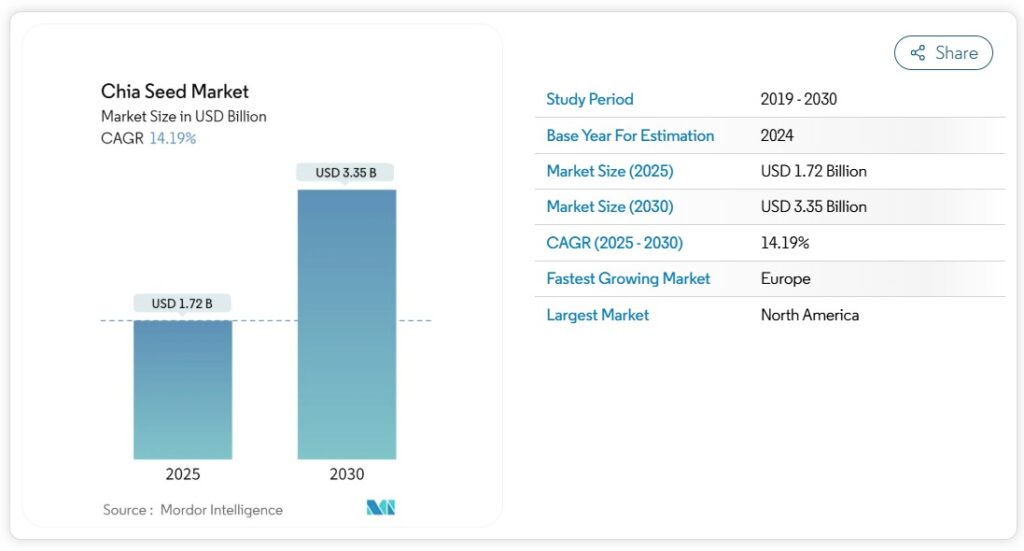
Task: Click the Europe value in table
Action: [785, 279]
